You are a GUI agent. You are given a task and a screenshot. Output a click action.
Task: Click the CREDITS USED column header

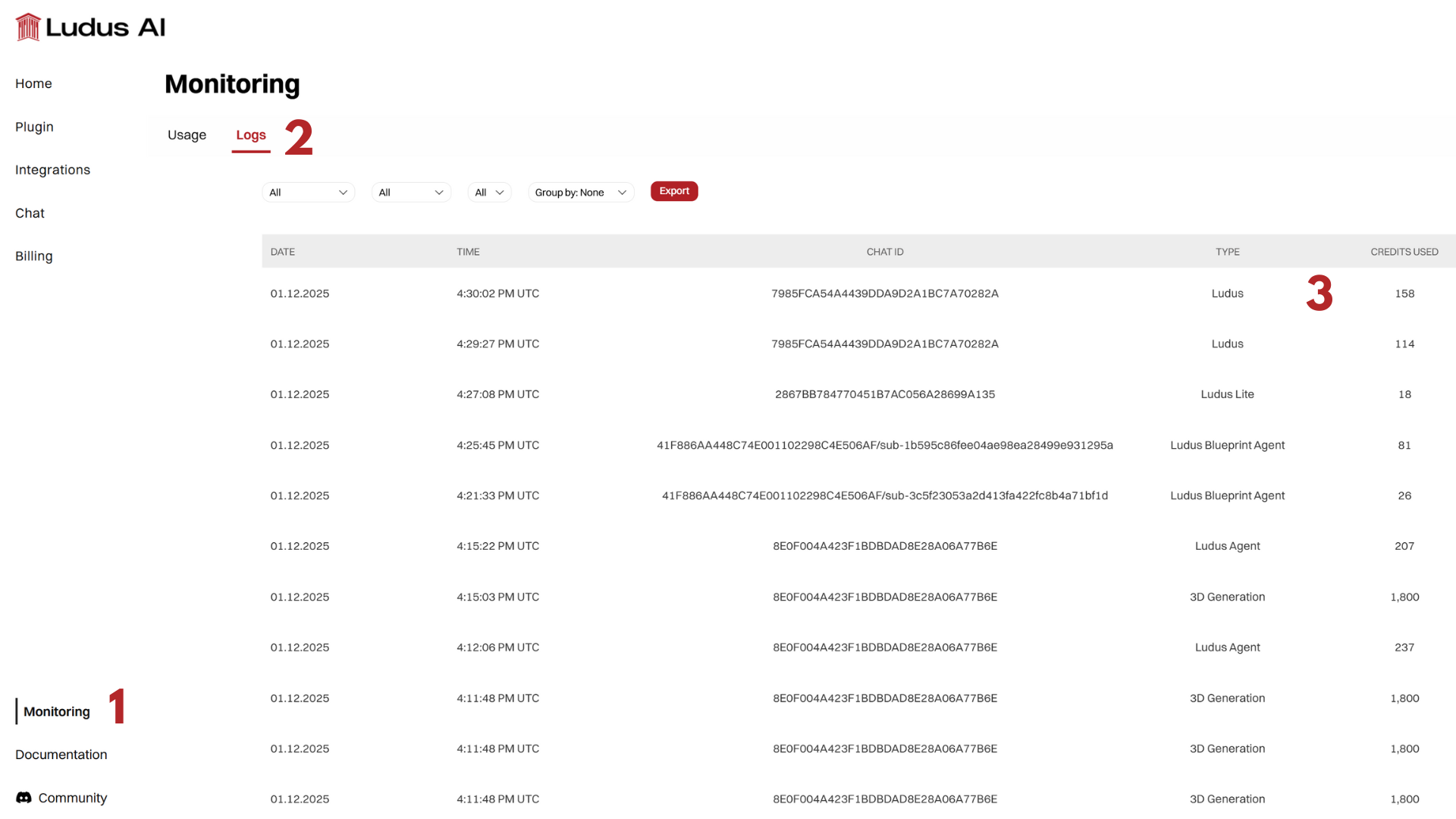point(1404,251)
